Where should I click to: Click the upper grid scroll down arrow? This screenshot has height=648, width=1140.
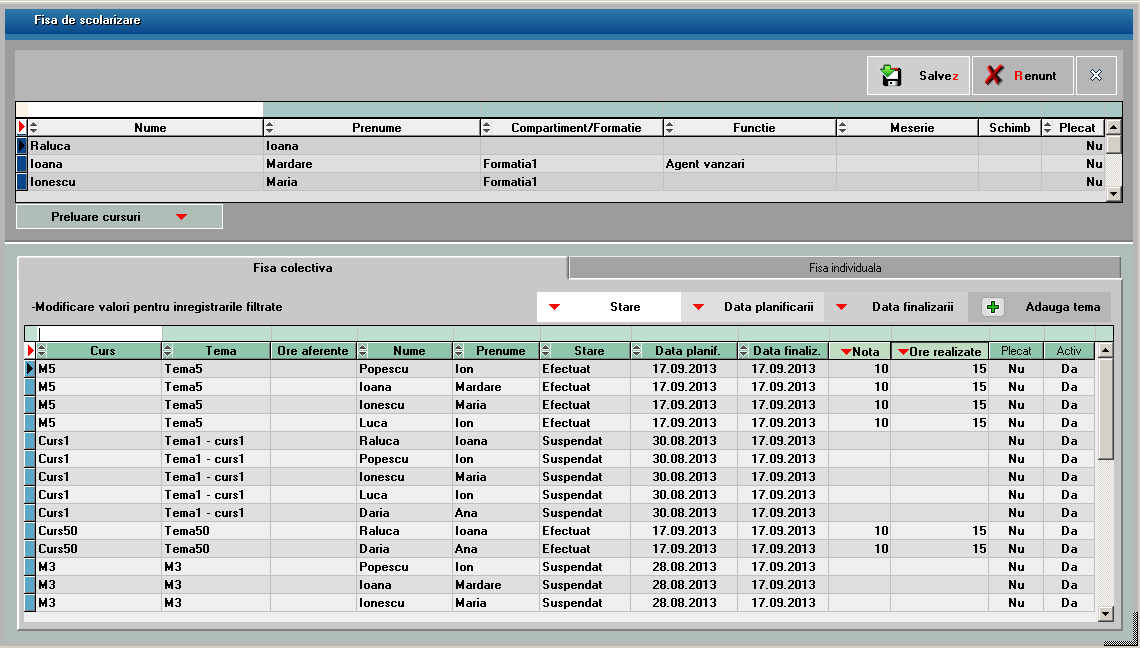1113,193
